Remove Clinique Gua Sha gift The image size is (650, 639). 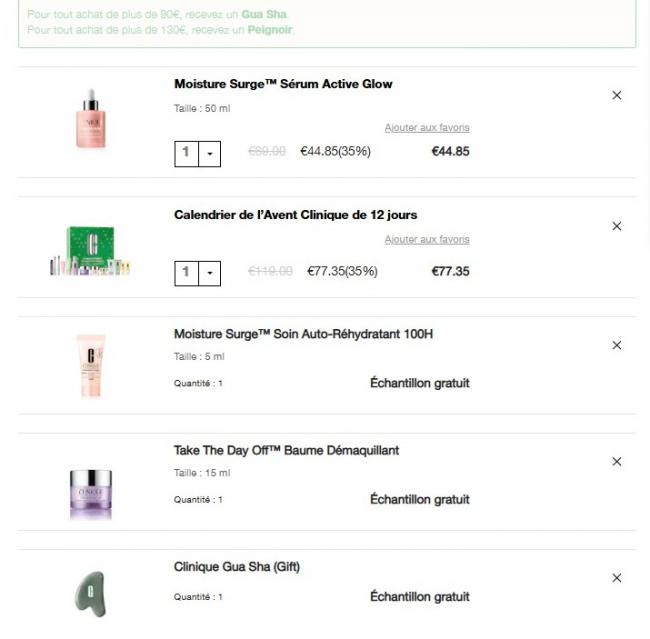pos(616,579)
